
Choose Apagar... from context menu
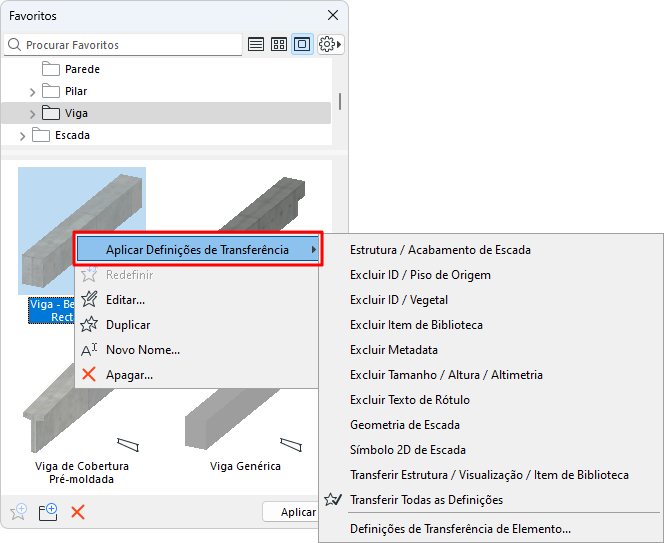coord(196,375)
